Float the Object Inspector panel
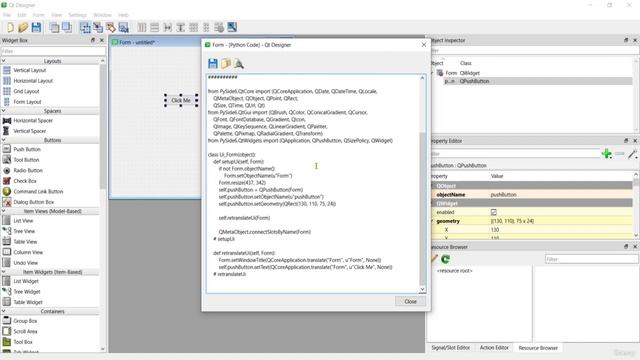This screenshot has width=640, height=360. point(626,40)
